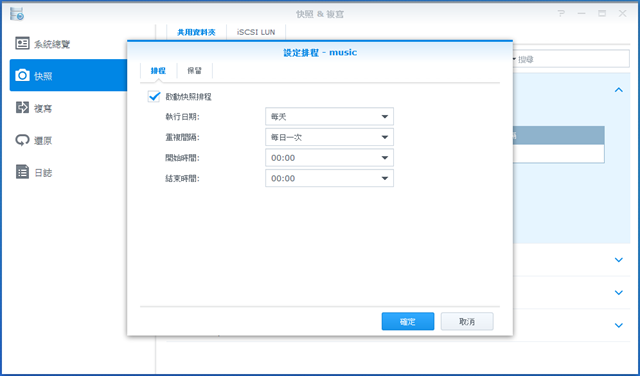Switch to 保留 retention tab
This screenshot has height=376, width=640.
194,71
